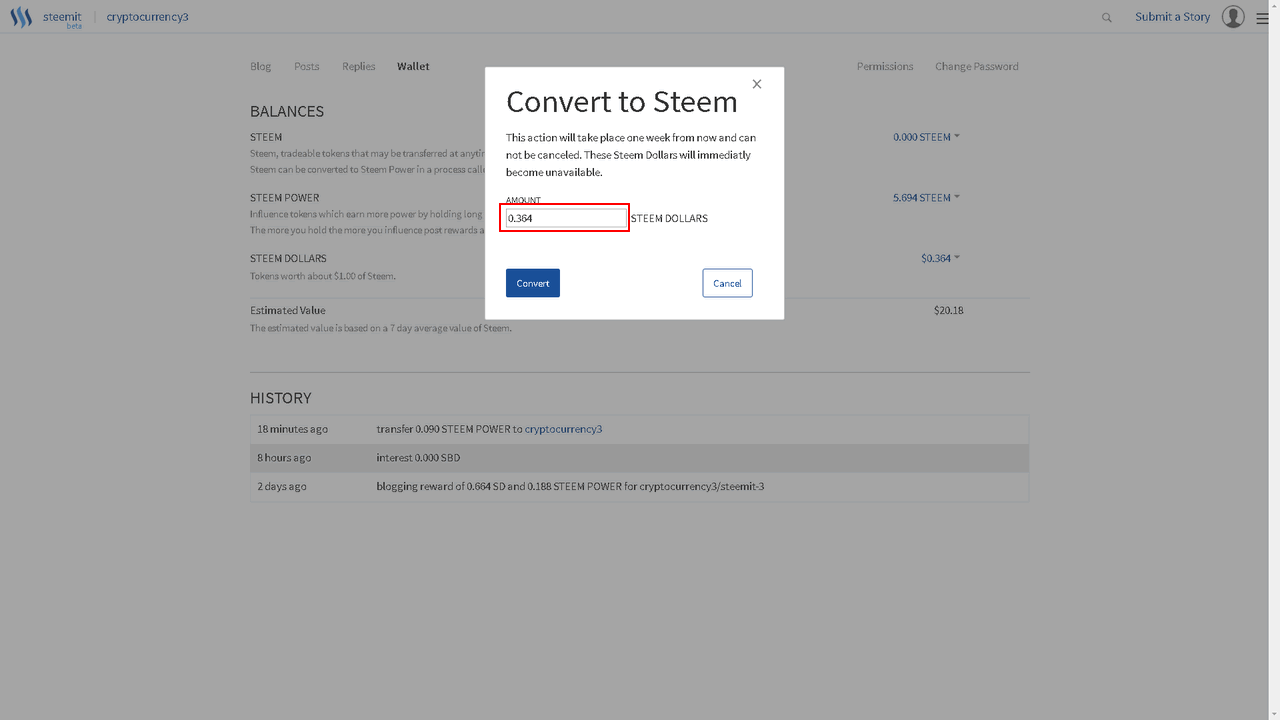Switch to the Posts tab
1280x720 pixels.
click(x=307, y=66)
